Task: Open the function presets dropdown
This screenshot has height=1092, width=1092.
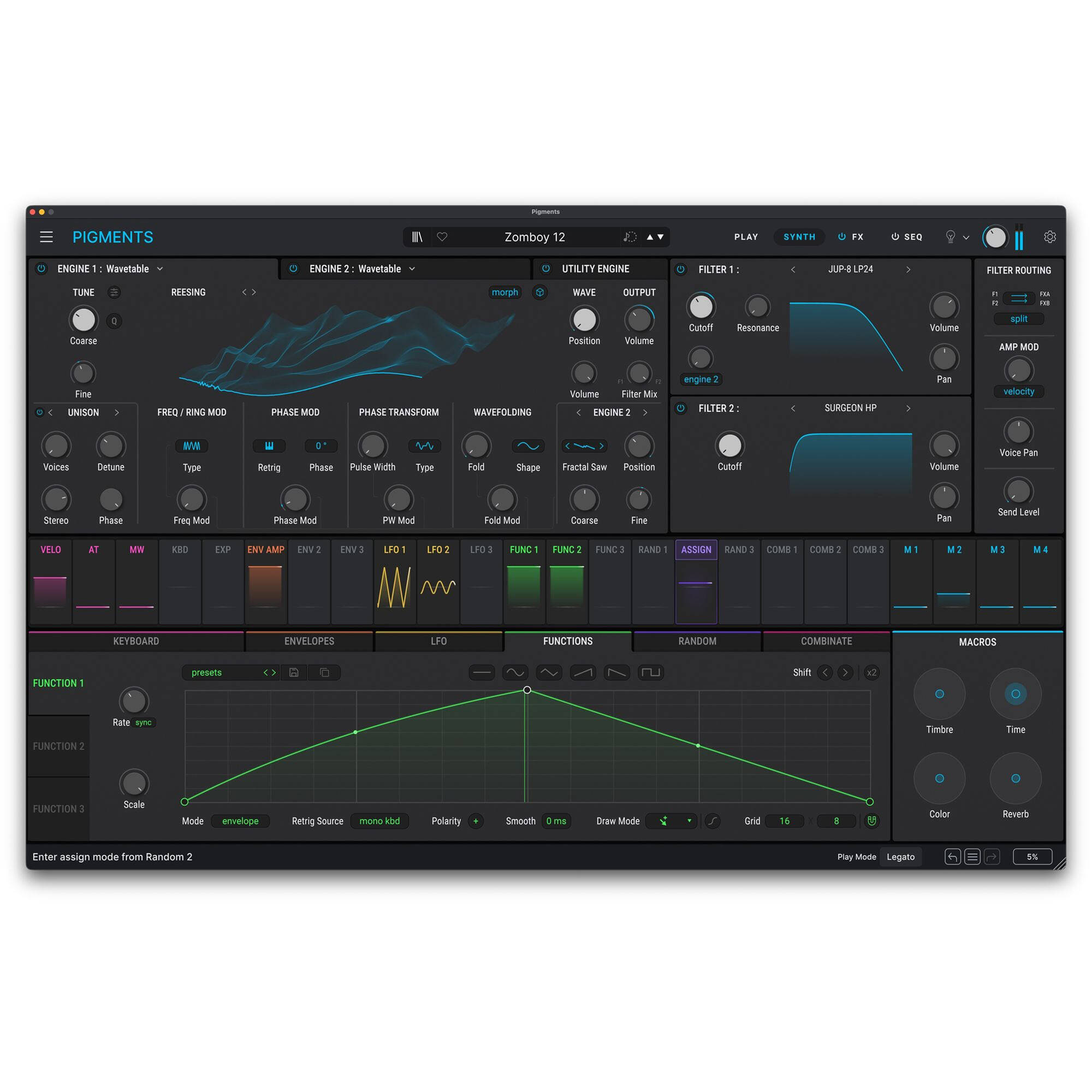Action: pyautogui.click(x=230, y=672)
